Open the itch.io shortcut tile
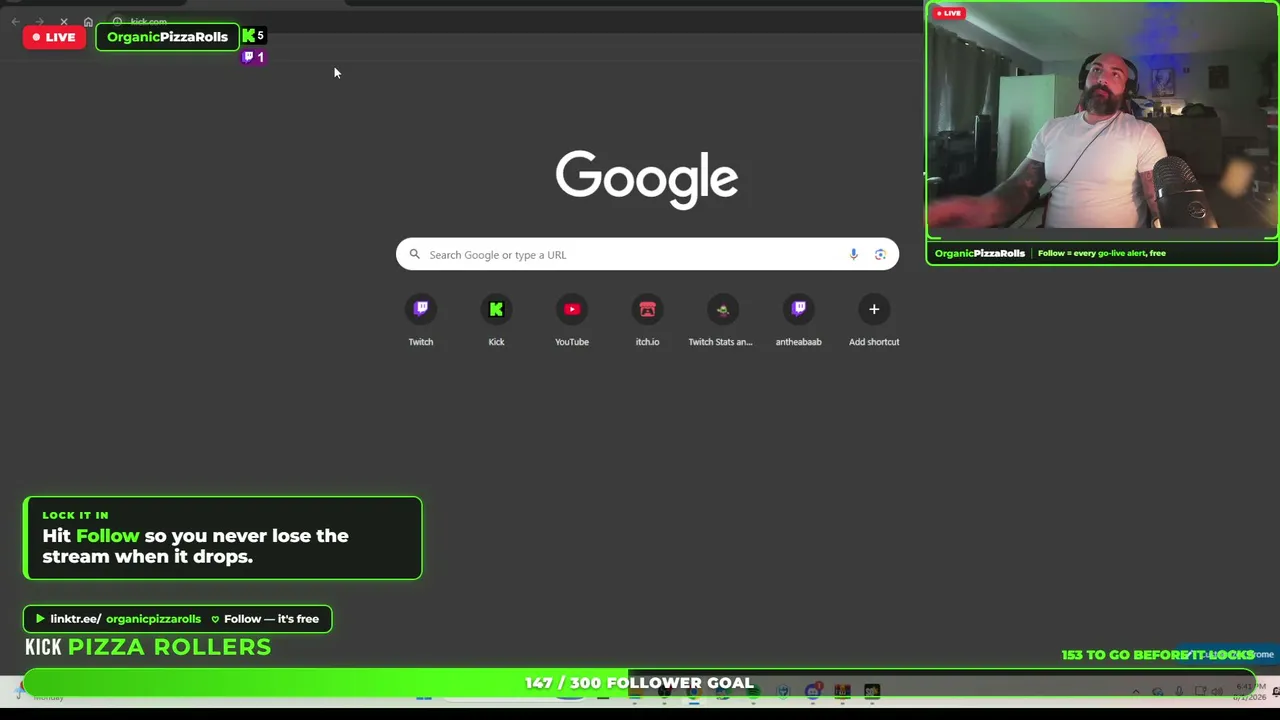This screenshot has width=1280, height=720. [647, 321]
